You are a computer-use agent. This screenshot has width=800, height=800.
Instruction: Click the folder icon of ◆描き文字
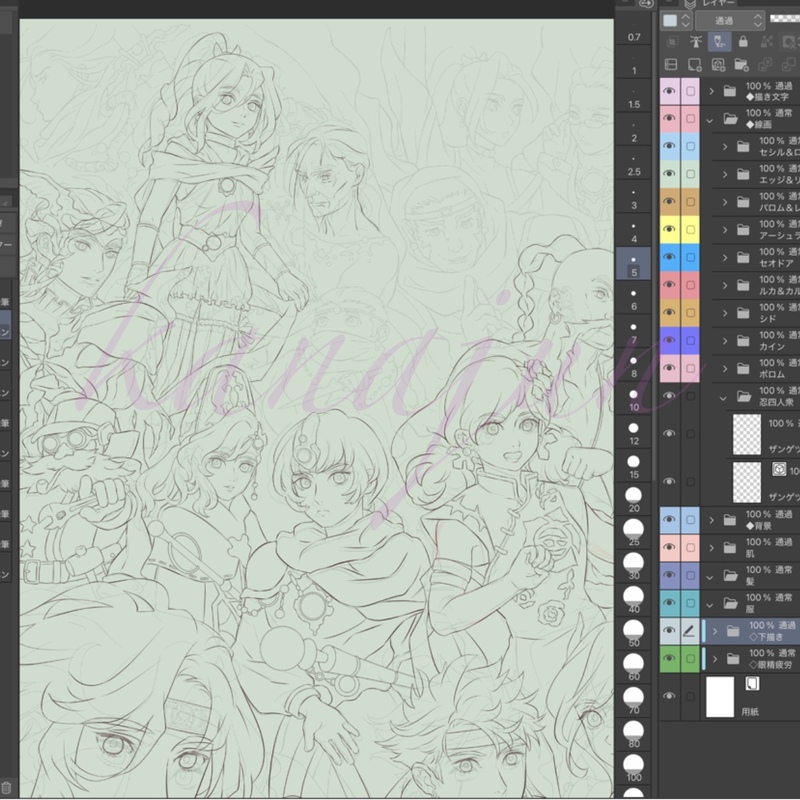[730, 91]
